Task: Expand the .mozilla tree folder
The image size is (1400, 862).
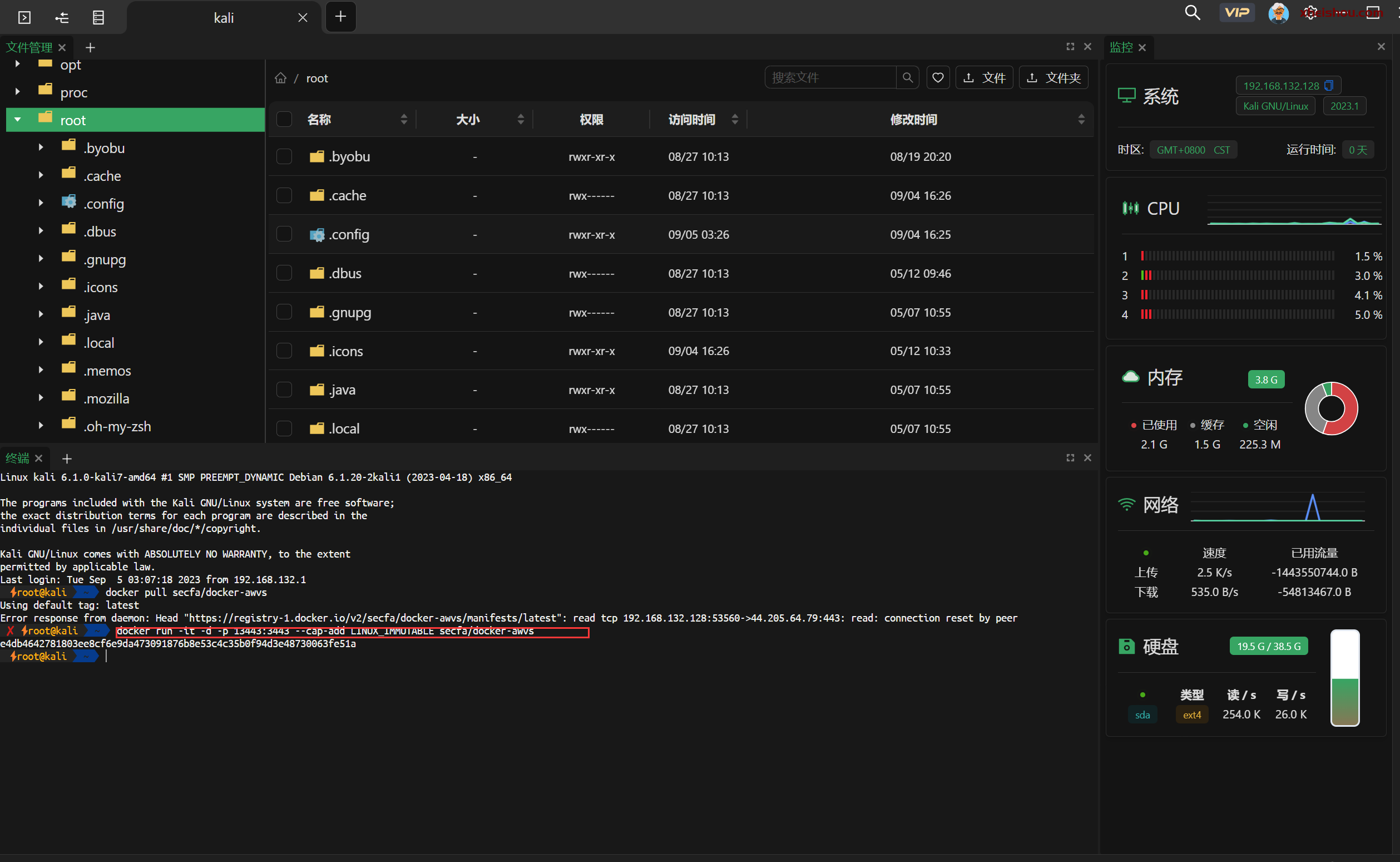Action: click(41, 398)
